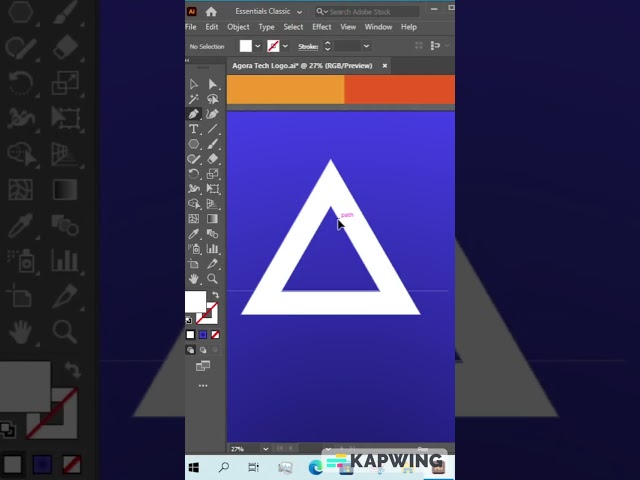Choose the Lasso tool
Screen dimensions: 640x480
[212, 99]
